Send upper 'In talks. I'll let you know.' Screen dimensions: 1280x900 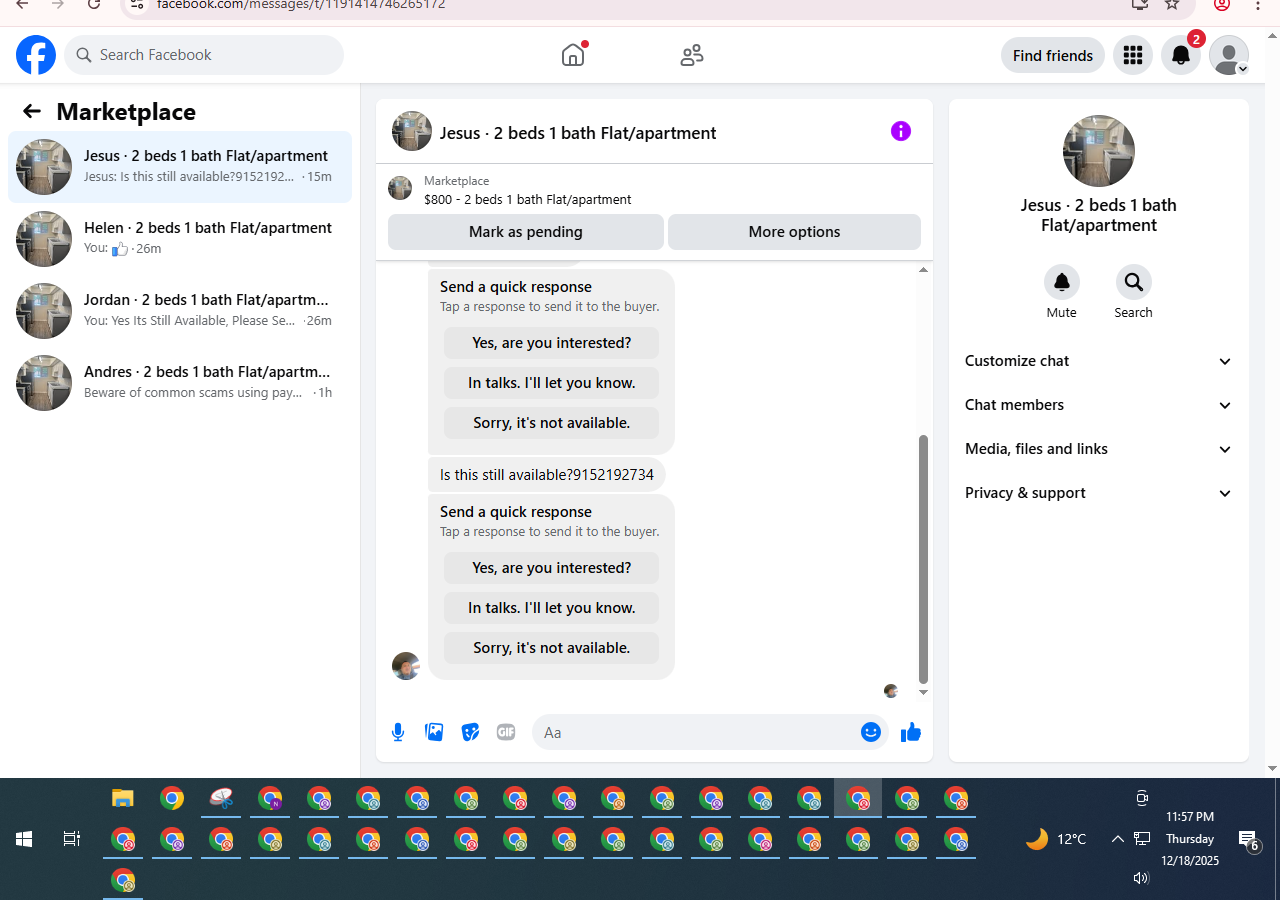552,383
